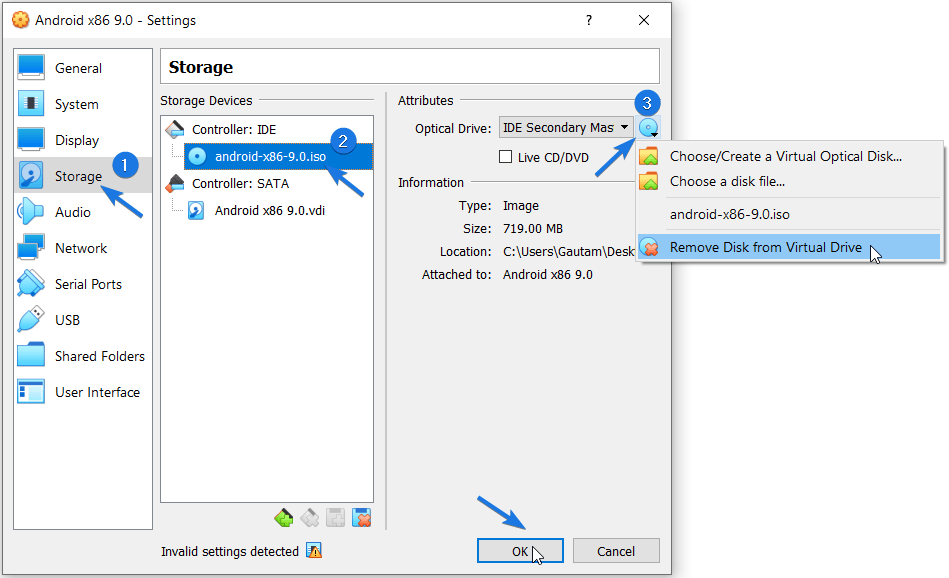
Task: Click the add new storage controller icon
Action: click(x=283, y=518)
